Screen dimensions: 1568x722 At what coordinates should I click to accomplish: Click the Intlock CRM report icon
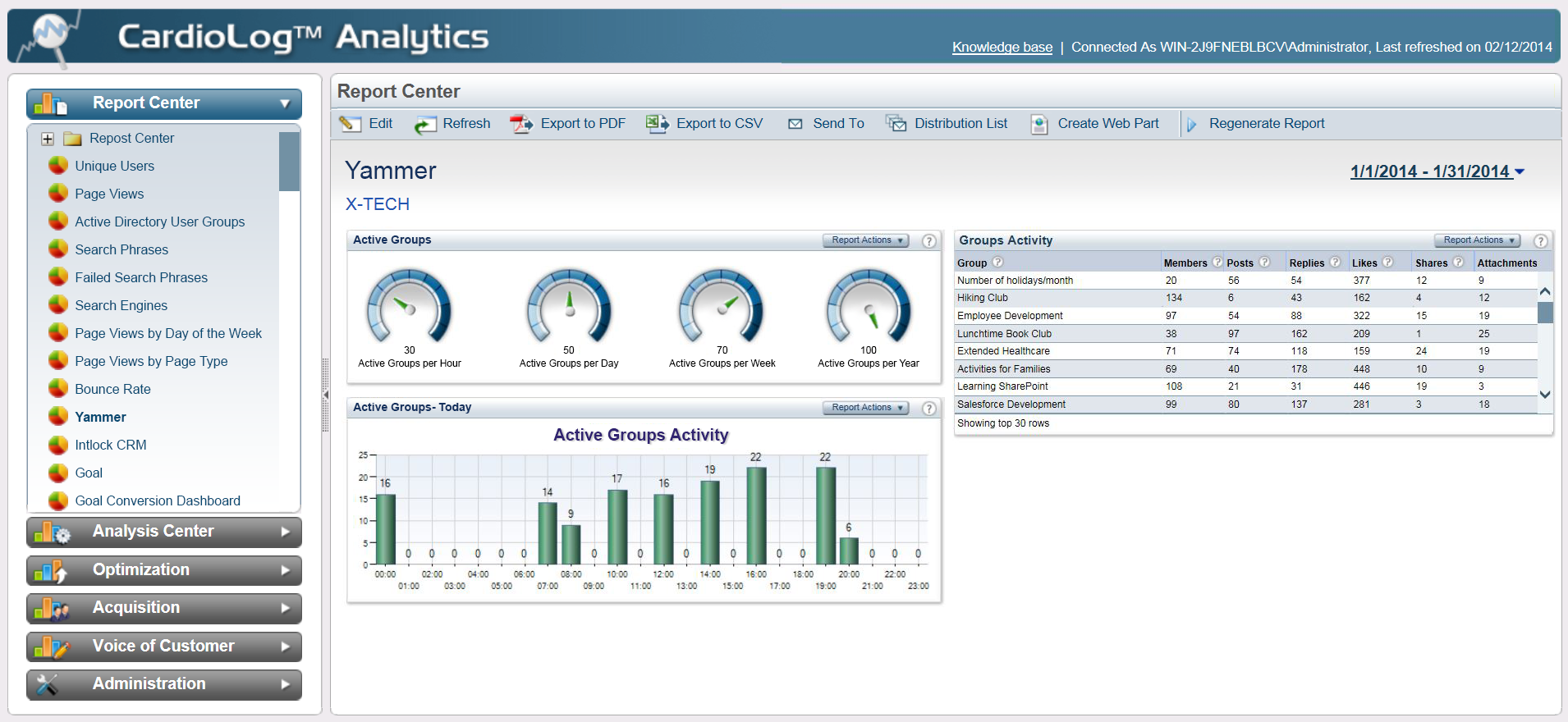[58, 445]
